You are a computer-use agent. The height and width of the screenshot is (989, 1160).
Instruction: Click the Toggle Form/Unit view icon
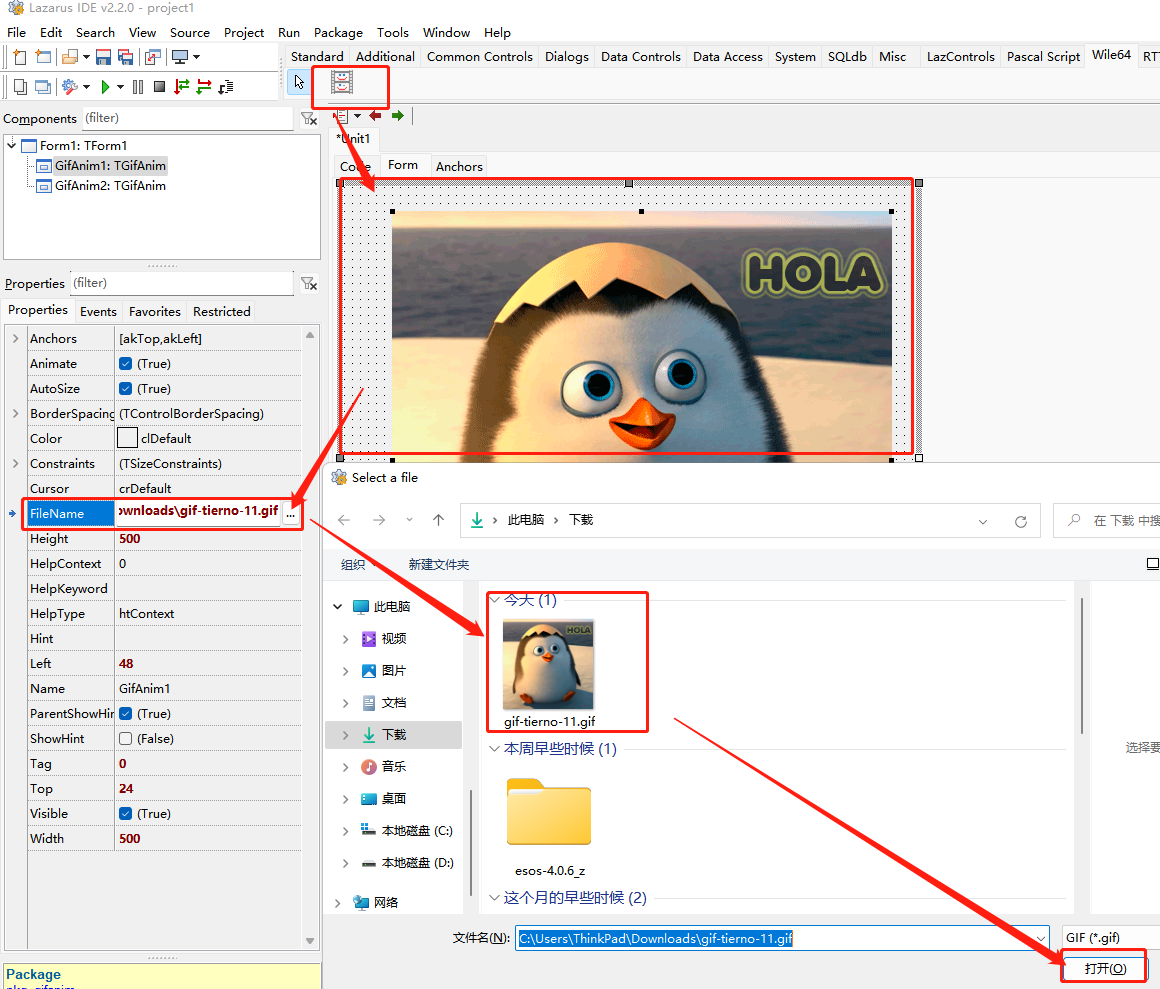(x=153, y=57)
